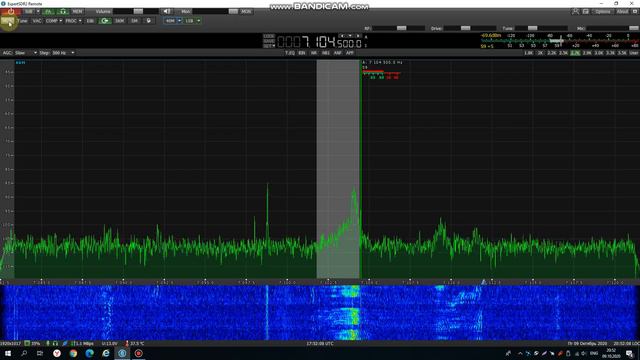Select the User filter preset
The image size is (640, 360).
click(634, 53)
